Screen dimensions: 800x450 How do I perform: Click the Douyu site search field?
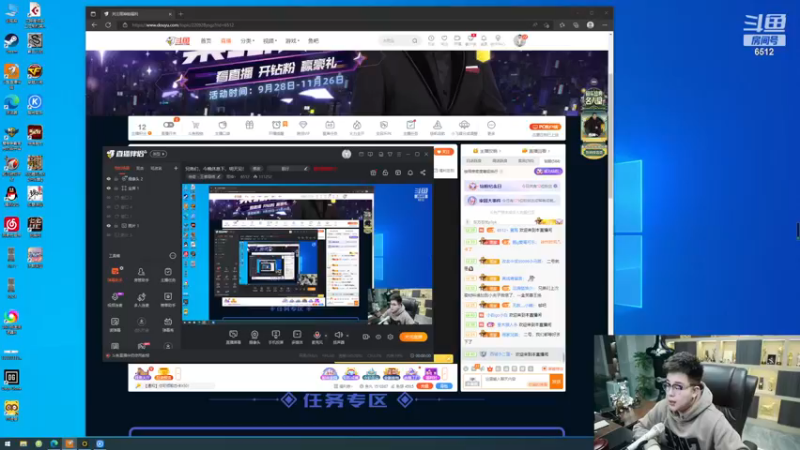click(395, 41)
